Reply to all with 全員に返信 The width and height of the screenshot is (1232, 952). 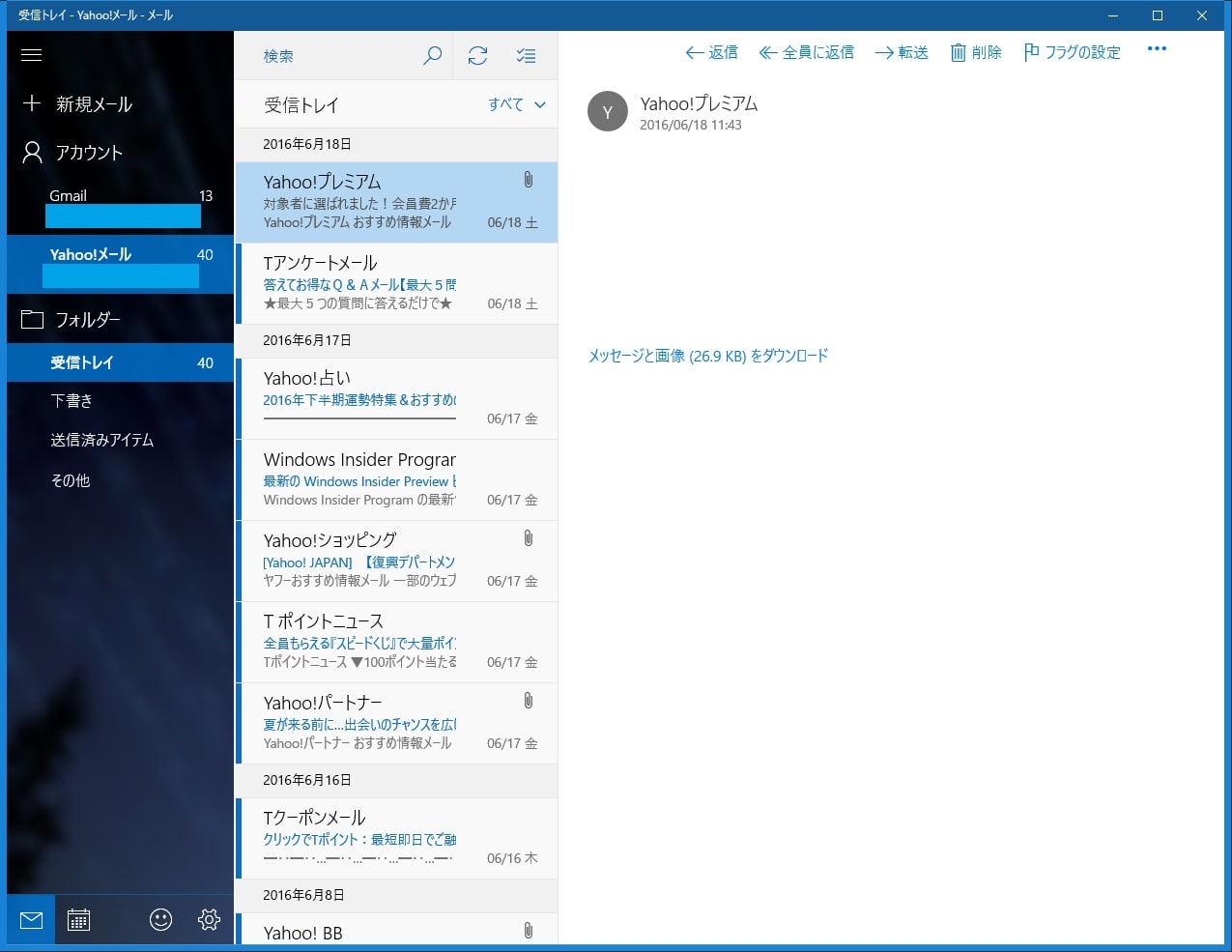[x=807, y=52]
